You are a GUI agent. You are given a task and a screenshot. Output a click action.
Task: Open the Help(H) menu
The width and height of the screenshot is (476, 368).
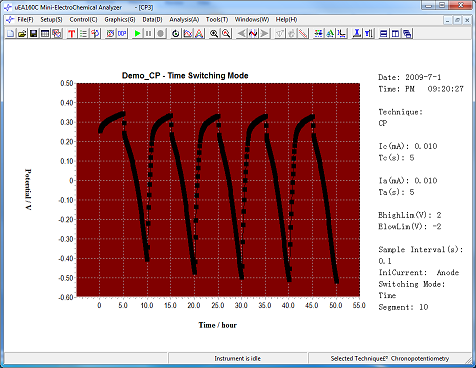(286, 20)
